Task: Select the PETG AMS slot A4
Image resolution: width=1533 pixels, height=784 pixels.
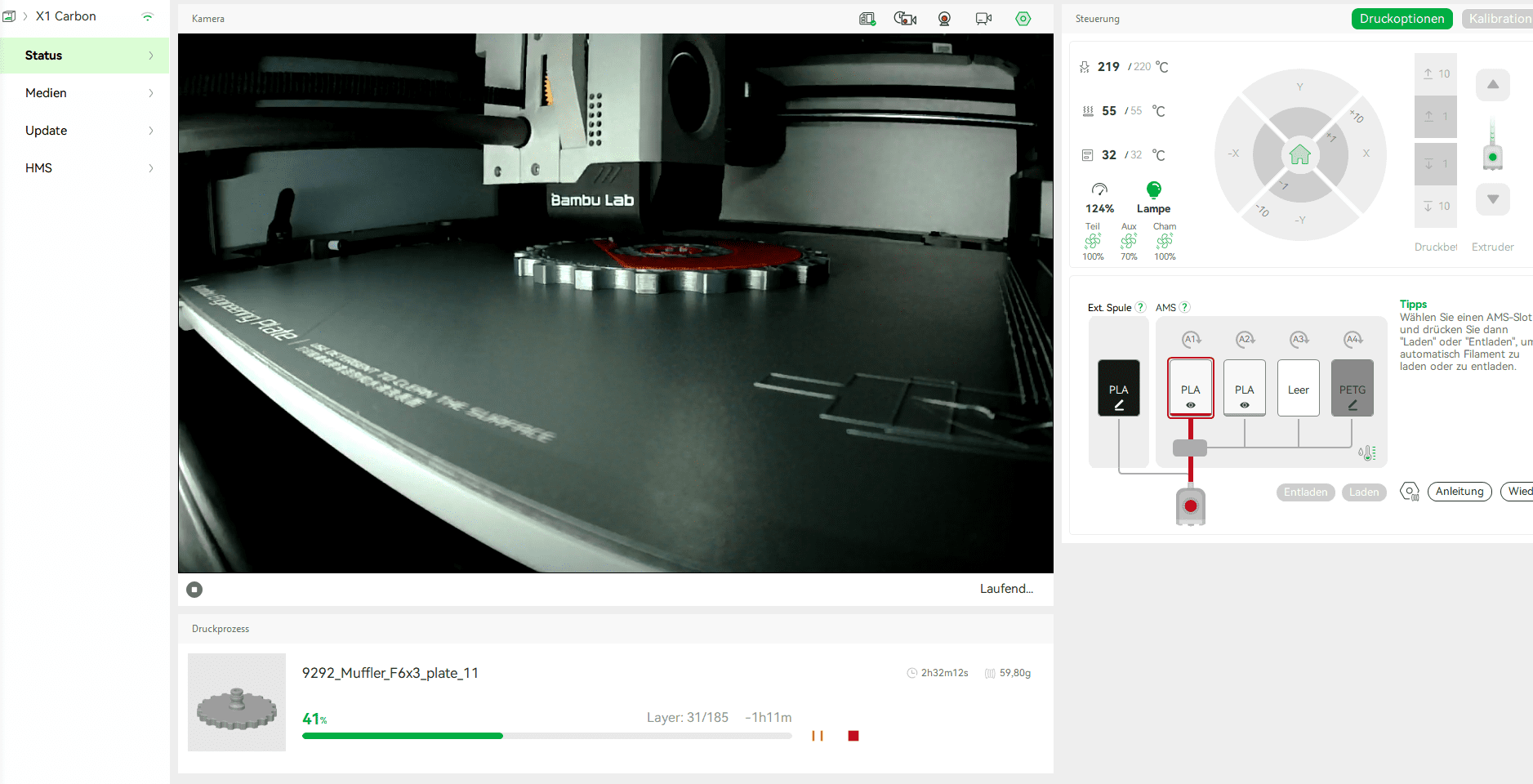Action: pyautogui.click(x=1353, y=388)
